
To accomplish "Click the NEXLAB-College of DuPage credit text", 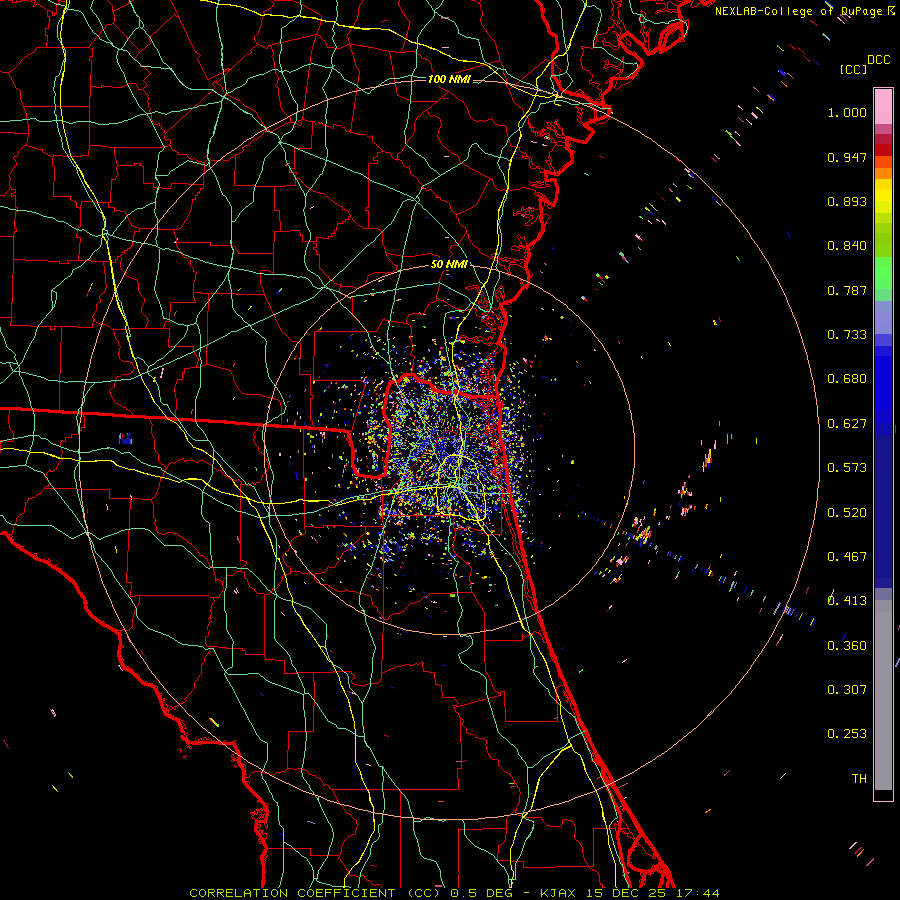I will (x=798, y=11).
